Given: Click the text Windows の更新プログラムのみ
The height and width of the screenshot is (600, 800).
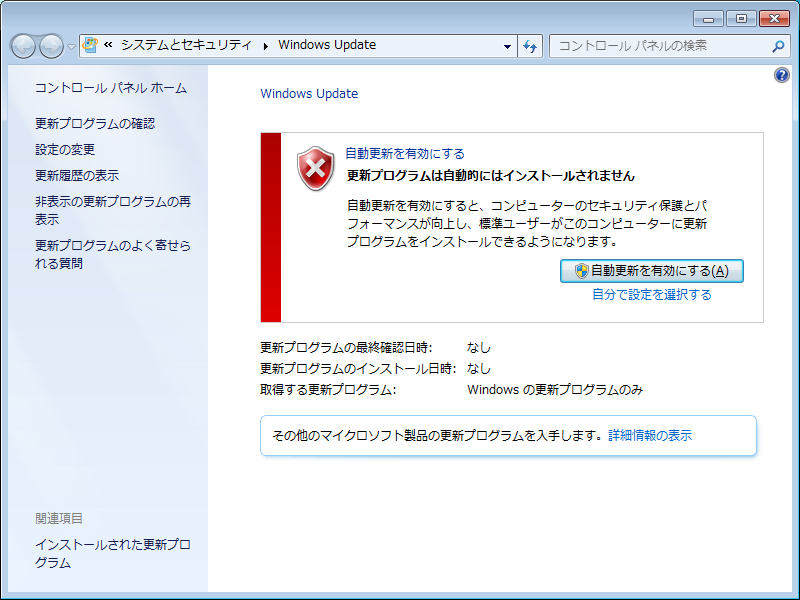Looking at the screenshot, I should point(555,389).
